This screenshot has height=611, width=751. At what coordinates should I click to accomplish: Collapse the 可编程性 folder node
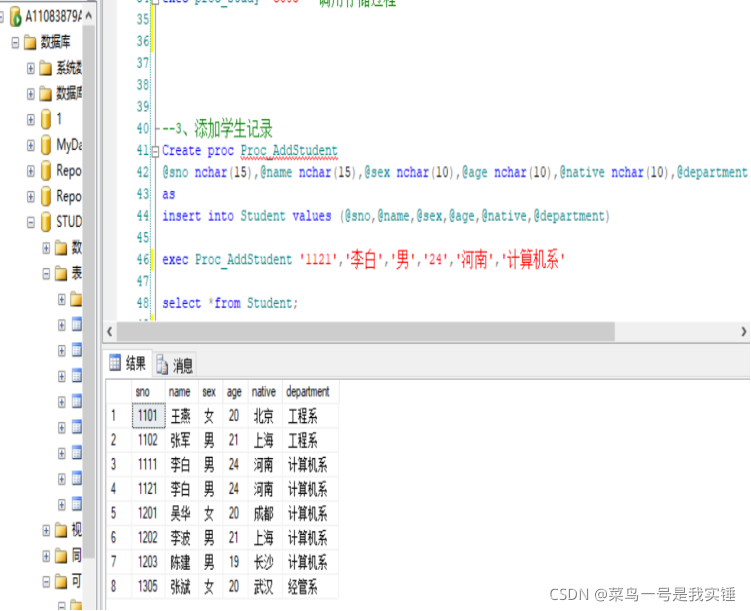46,582
